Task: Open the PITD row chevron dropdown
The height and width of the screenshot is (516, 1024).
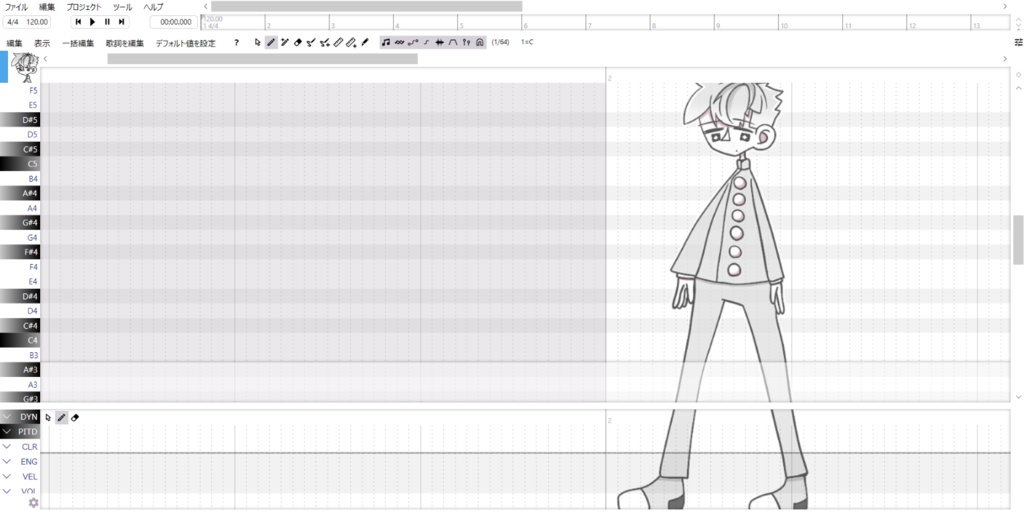Action: point(7,432)
